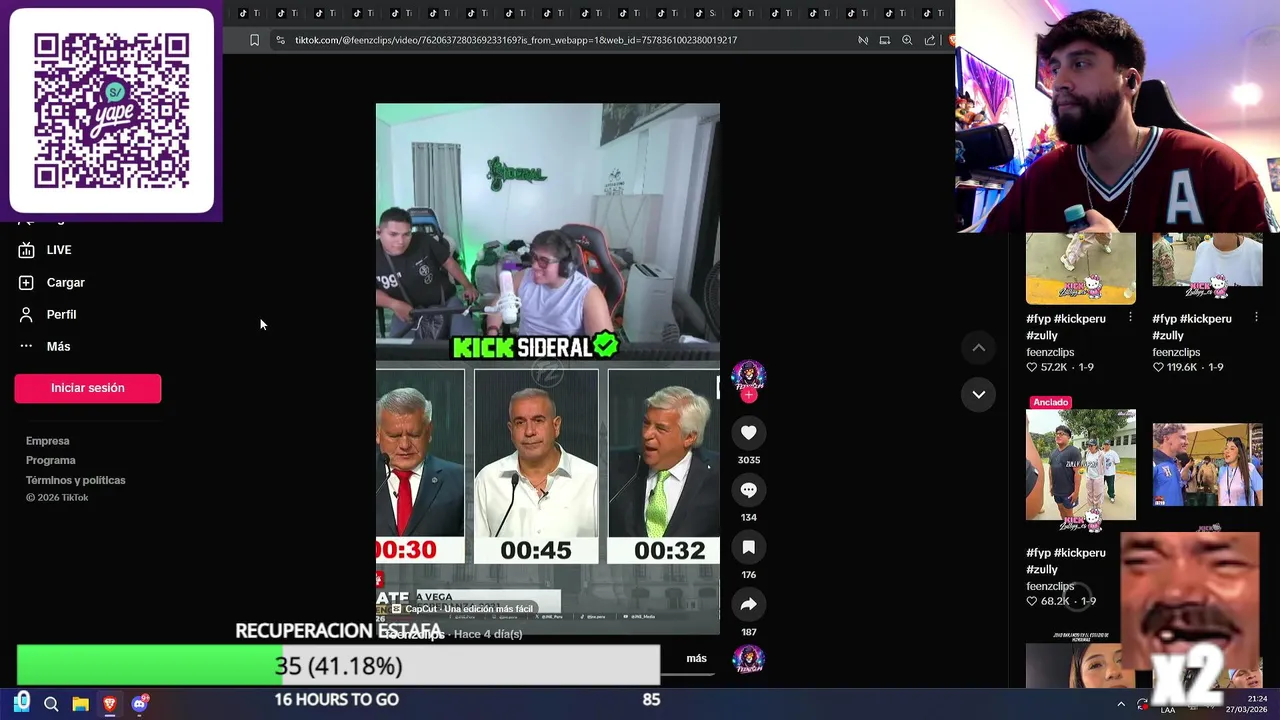Open Discord from the taskbar

click(139, 704)
